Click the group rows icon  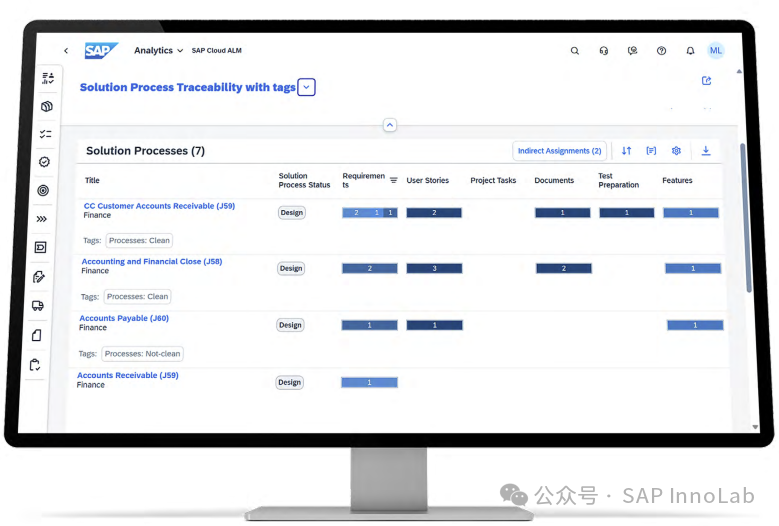651,151
